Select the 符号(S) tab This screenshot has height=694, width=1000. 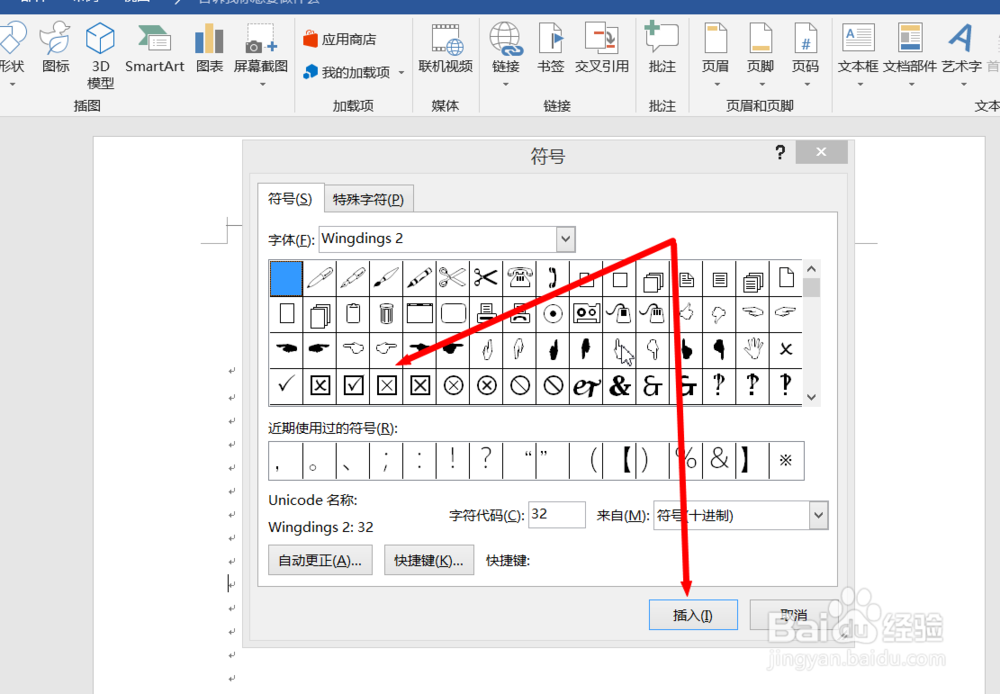tap(289, 199)
